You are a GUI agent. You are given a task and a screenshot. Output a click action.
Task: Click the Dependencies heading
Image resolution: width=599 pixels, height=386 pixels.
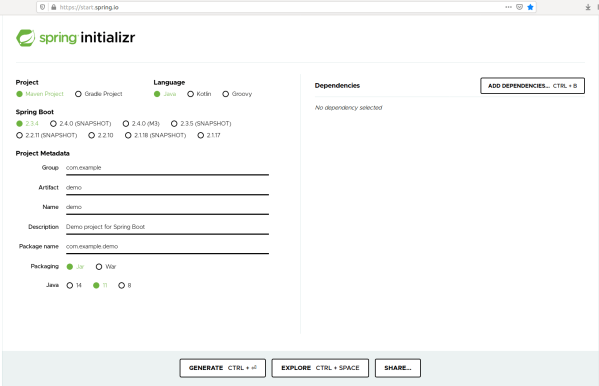pos(337,86)
